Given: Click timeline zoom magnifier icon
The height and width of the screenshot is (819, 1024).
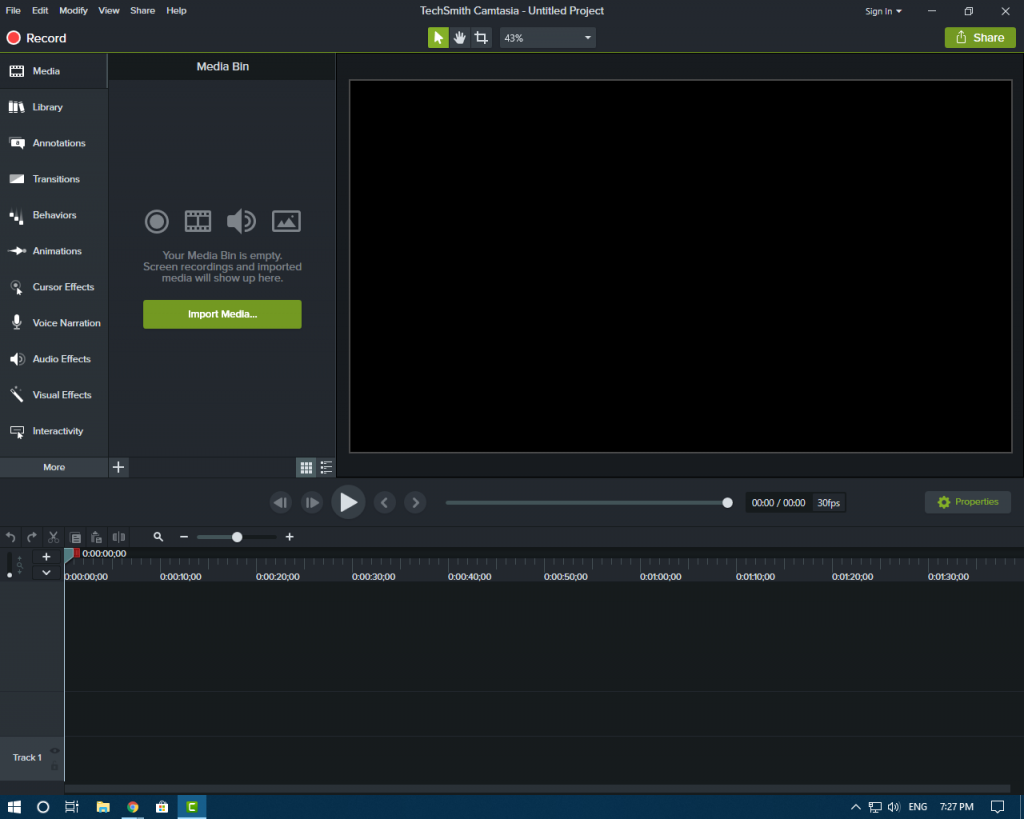Looking at the screenshot, I should point(158,537).
